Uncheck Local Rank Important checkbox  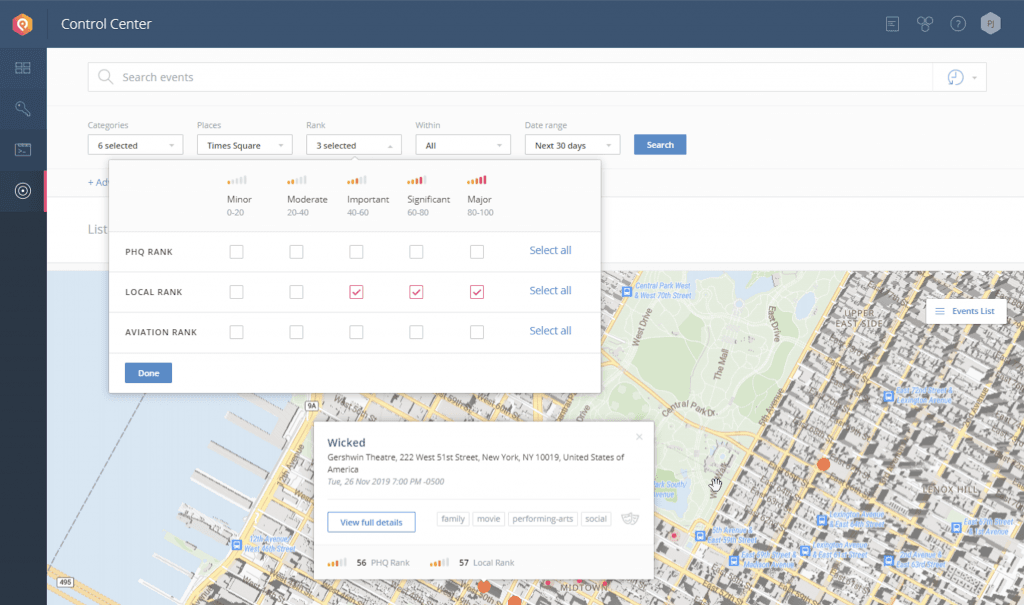356,292
